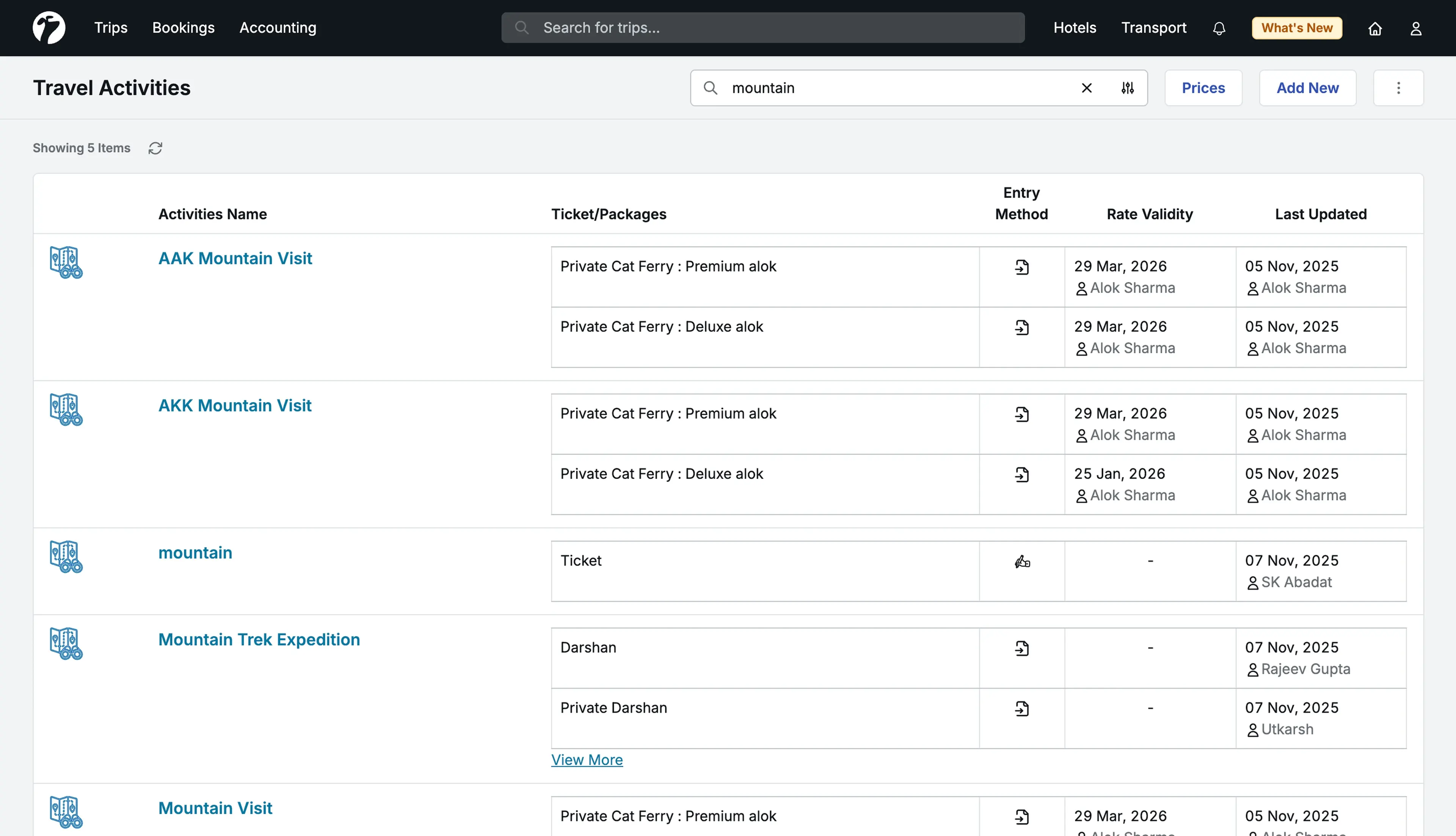The height and width of the screenshot is (836, 1456).
Task: Open the notifications bell
Action: coord(1219,28)
